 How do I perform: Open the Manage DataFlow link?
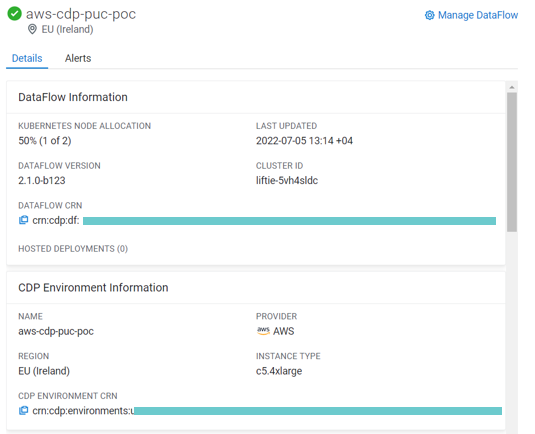pos(478,15)
